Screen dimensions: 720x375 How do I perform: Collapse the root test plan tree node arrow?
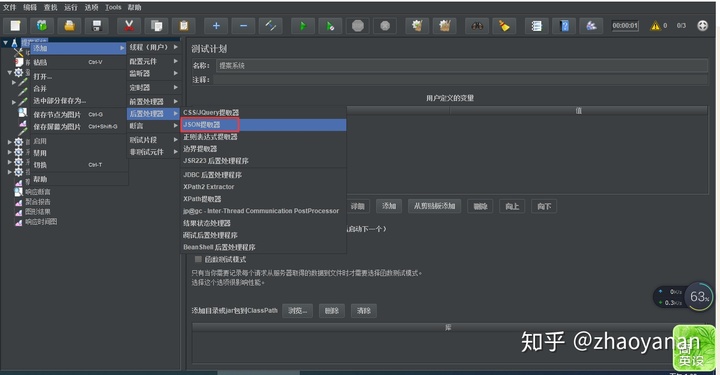tap(6, 43)
